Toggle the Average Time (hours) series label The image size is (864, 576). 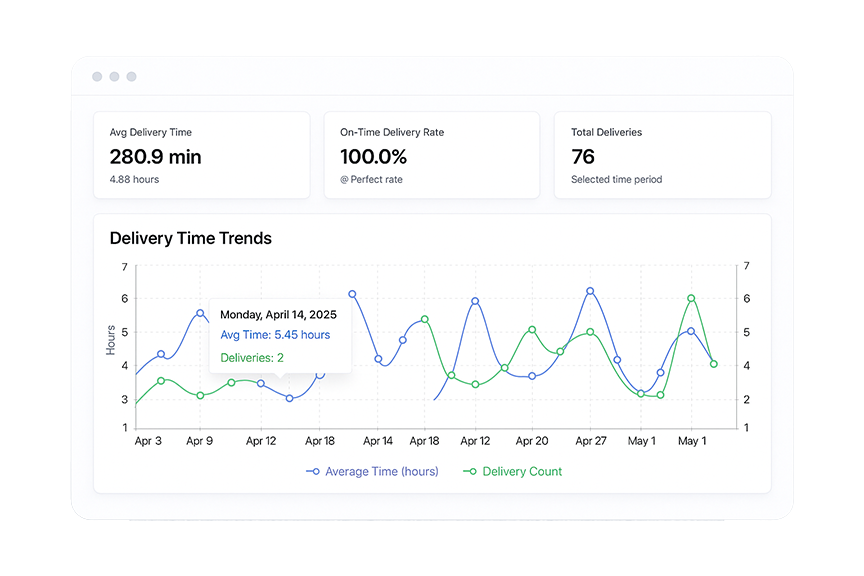click(x=381, y=471)
